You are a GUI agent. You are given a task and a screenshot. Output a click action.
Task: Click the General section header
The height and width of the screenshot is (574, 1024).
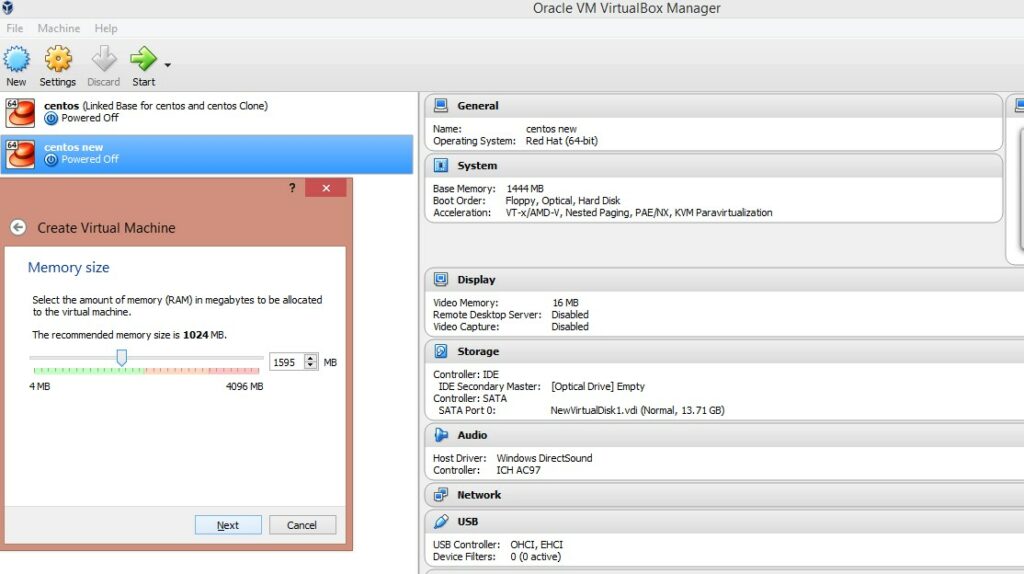pos(713,106)
